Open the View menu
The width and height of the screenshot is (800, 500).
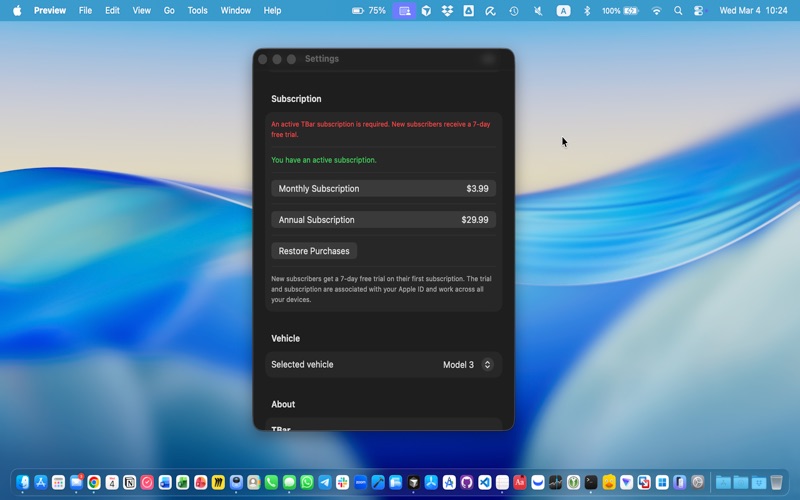(141, 10)
